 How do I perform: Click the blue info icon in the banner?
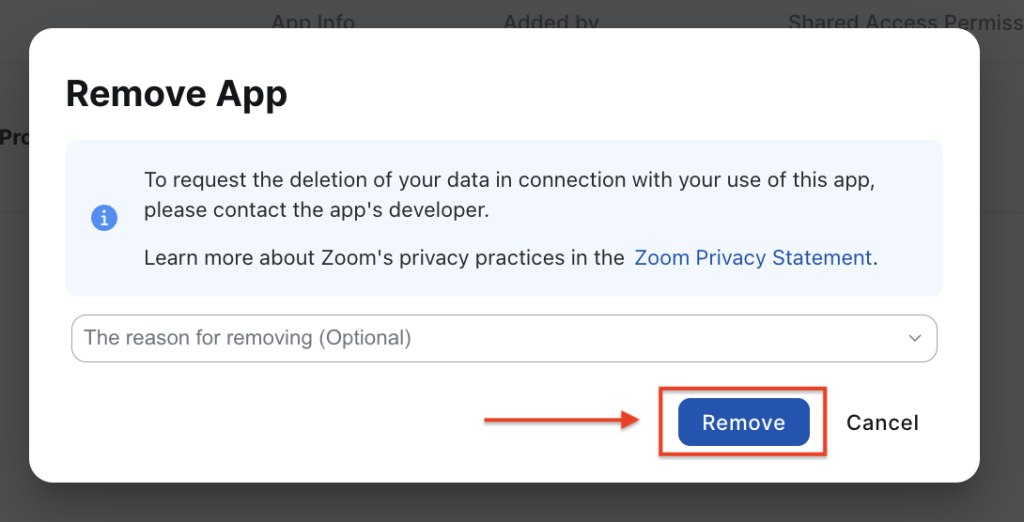pos(104,218)
